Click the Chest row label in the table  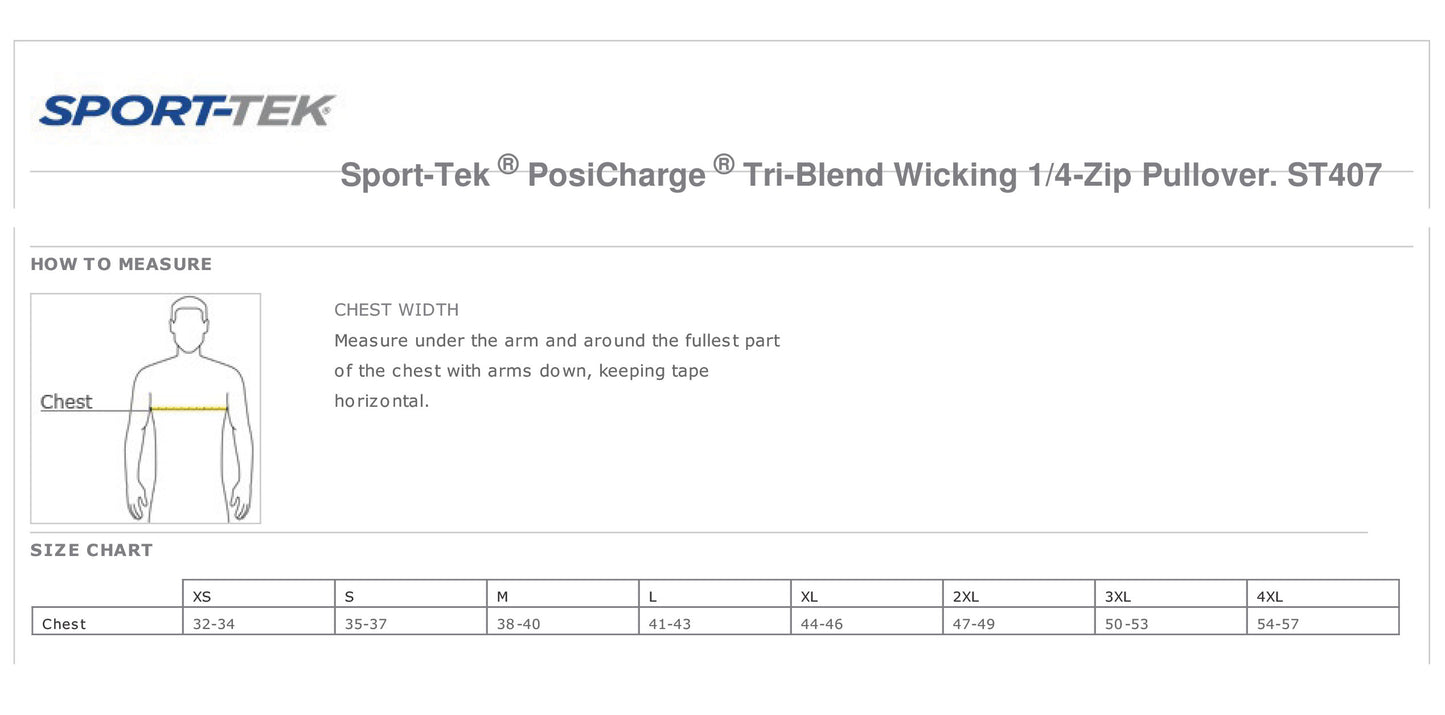click(x=64, y=624)
